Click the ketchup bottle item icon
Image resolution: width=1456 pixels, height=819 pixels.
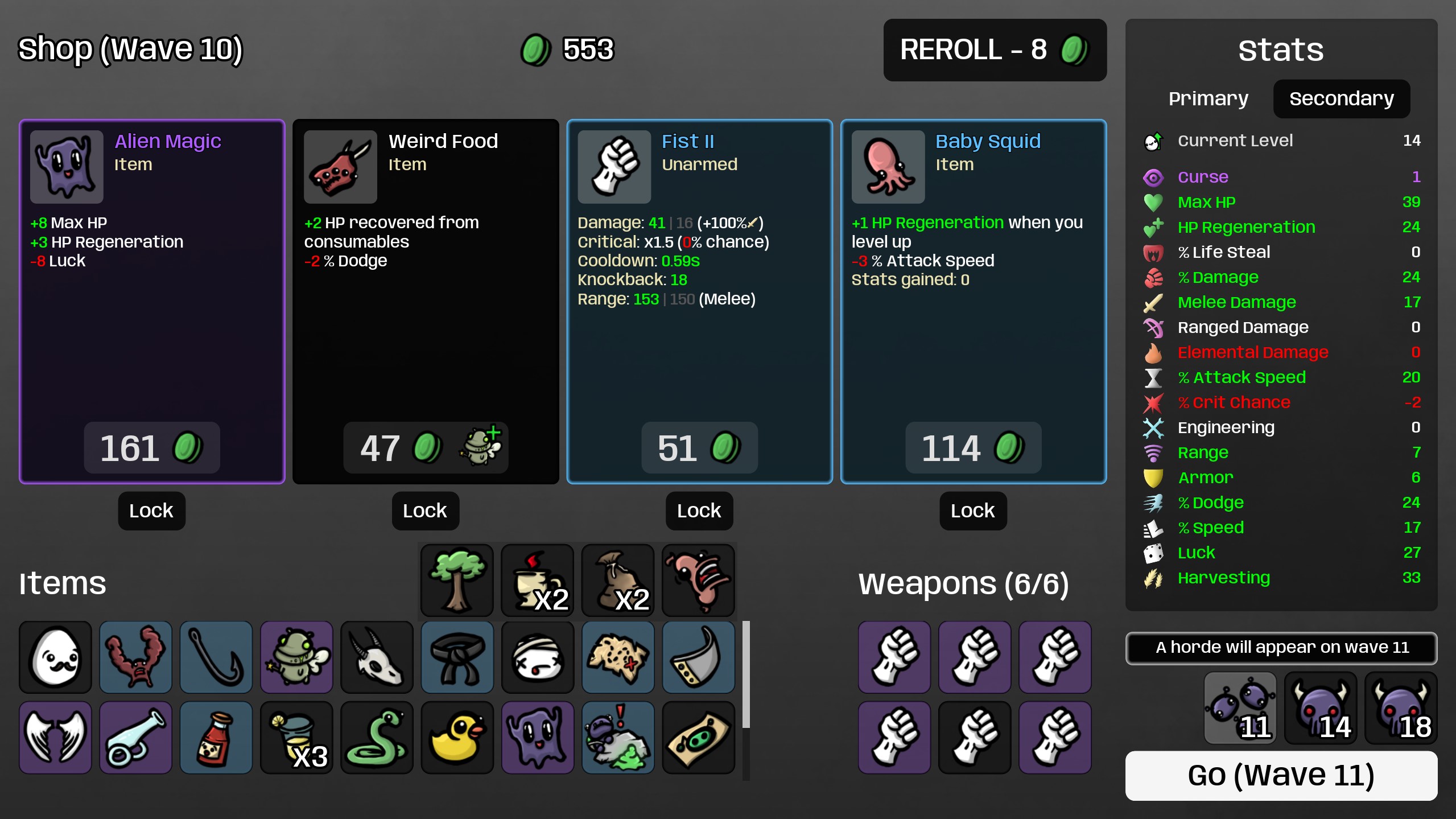[216, 738]
